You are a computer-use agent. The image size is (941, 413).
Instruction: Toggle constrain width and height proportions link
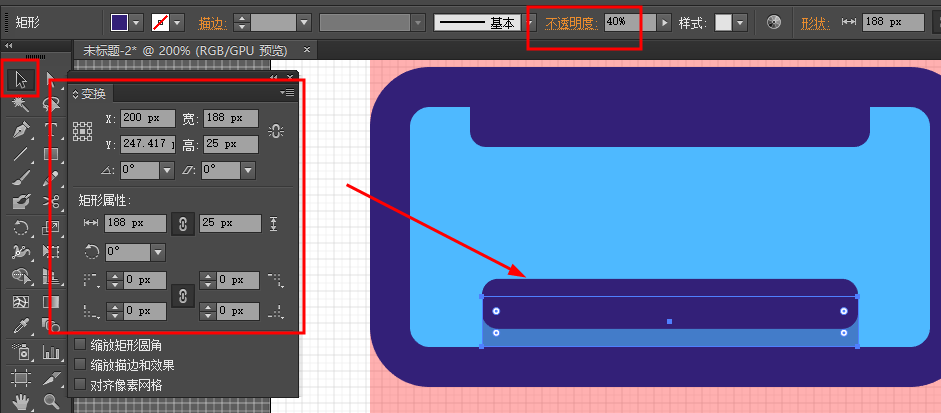[275, 131]
